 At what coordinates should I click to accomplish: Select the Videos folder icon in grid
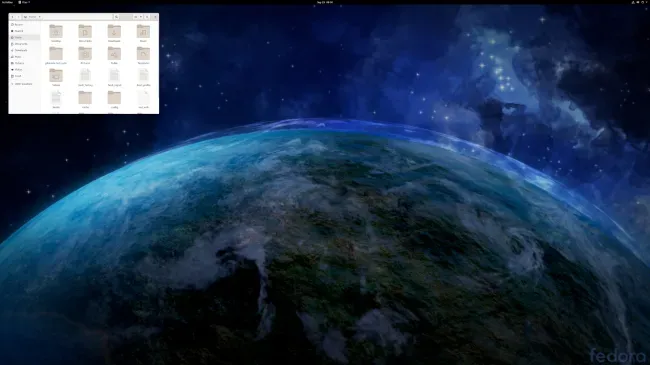point(56,75)
